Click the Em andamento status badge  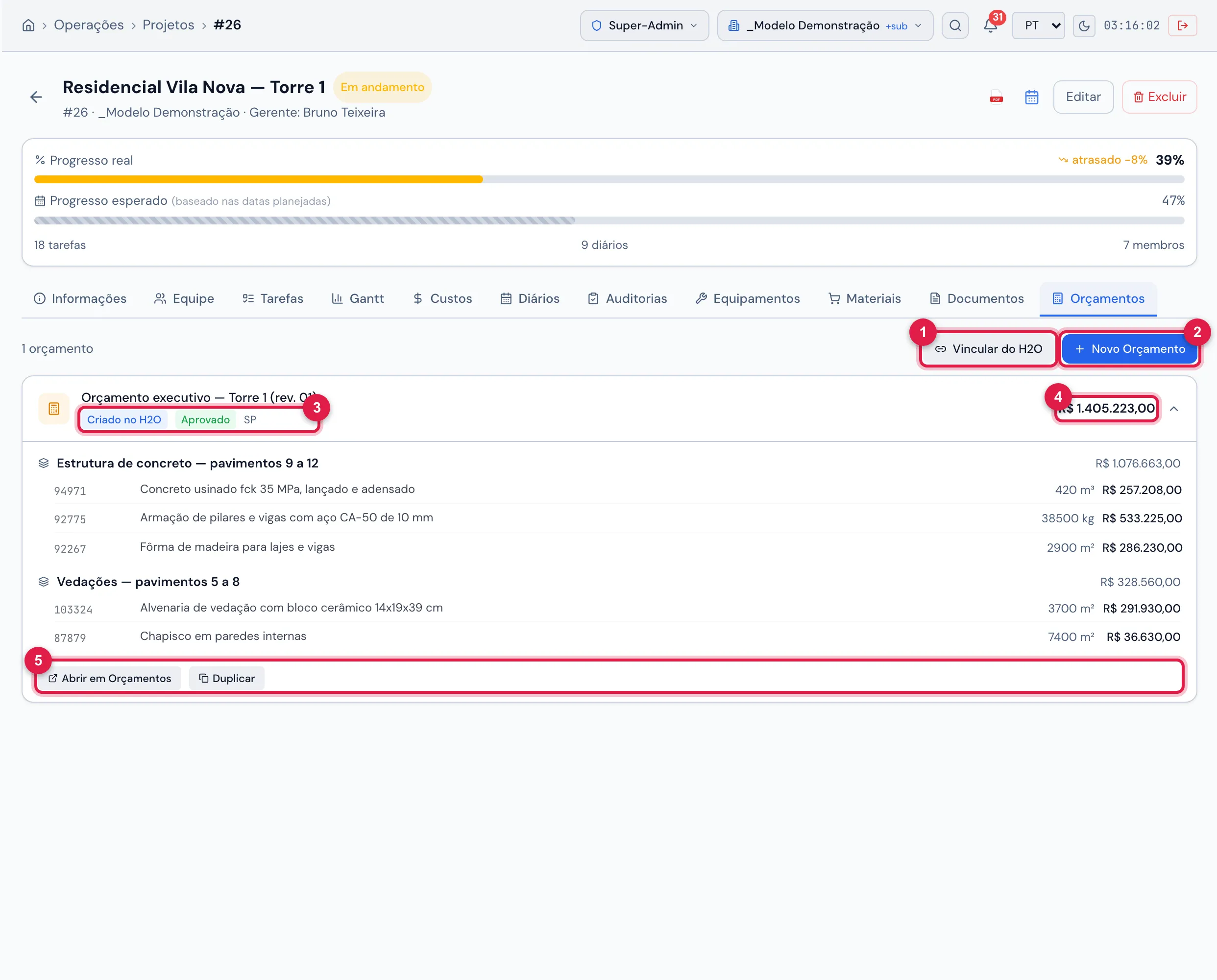(x=382, y=88)
